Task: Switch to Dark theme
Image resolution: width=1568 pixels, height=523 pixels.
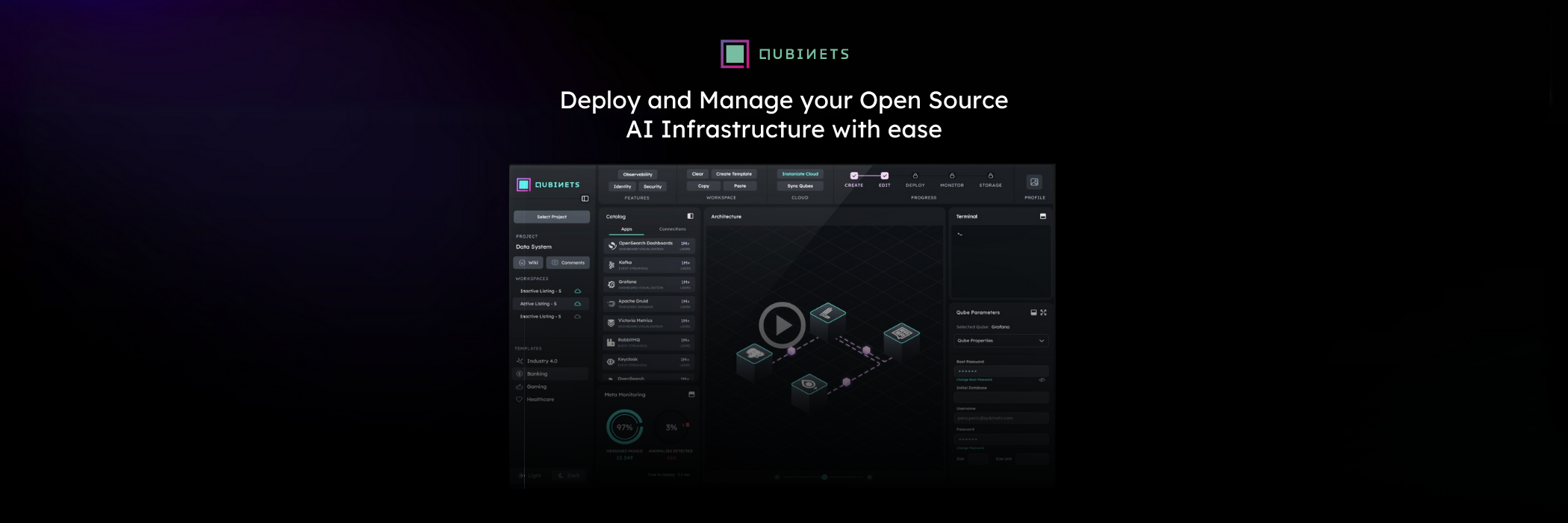Action: tap(570, 475)
